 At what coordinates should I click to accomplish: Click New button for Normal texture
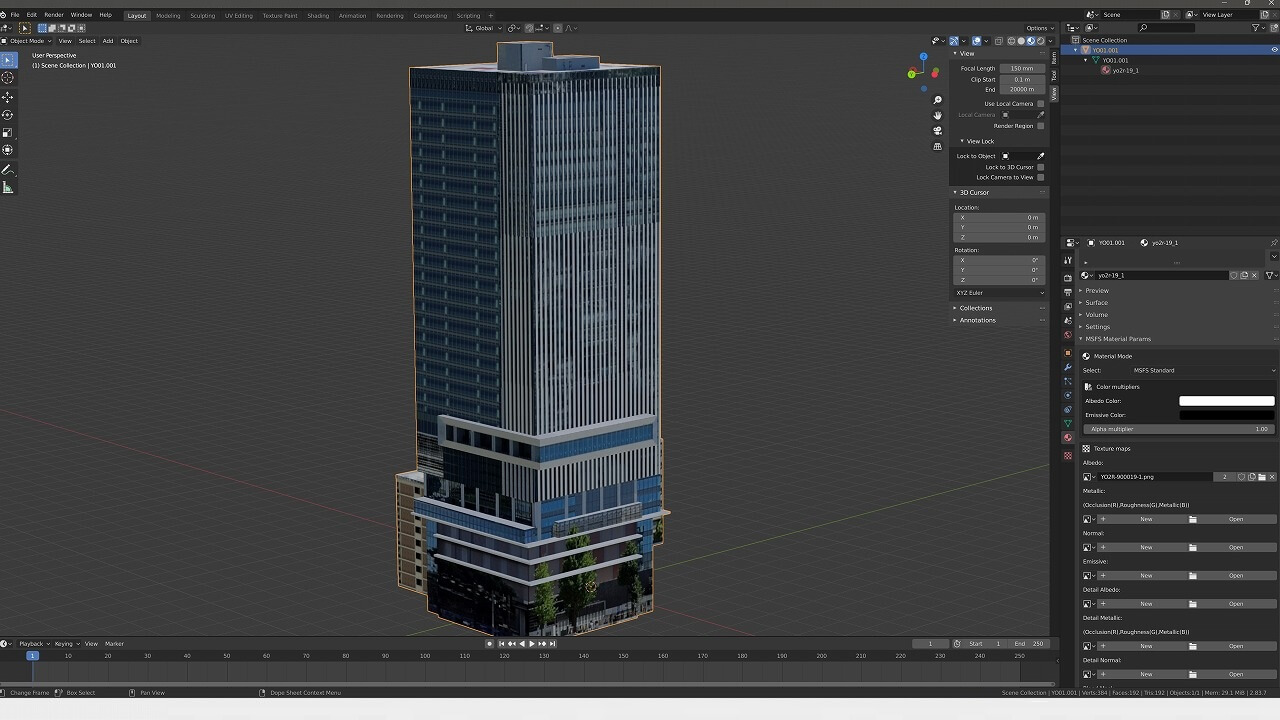pyautogui.click(x=1146, y=547)
